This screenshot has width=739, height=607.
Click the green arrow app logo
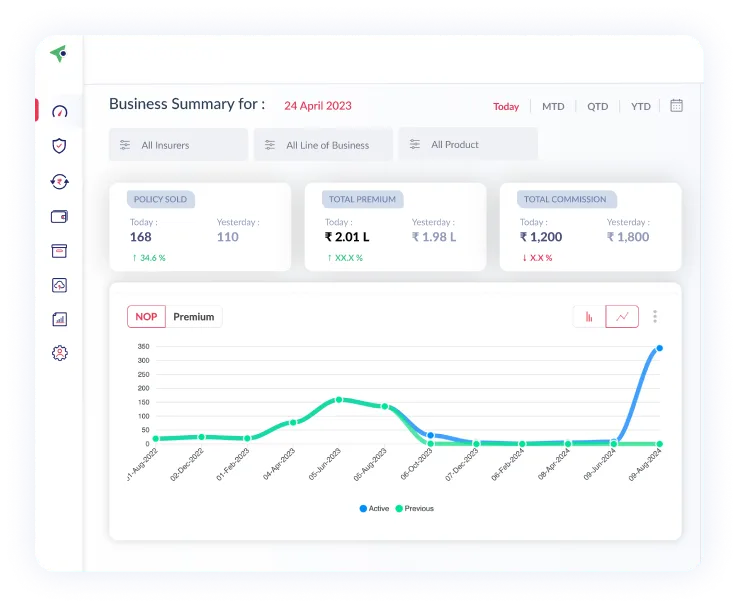click(x=58, y=54)
